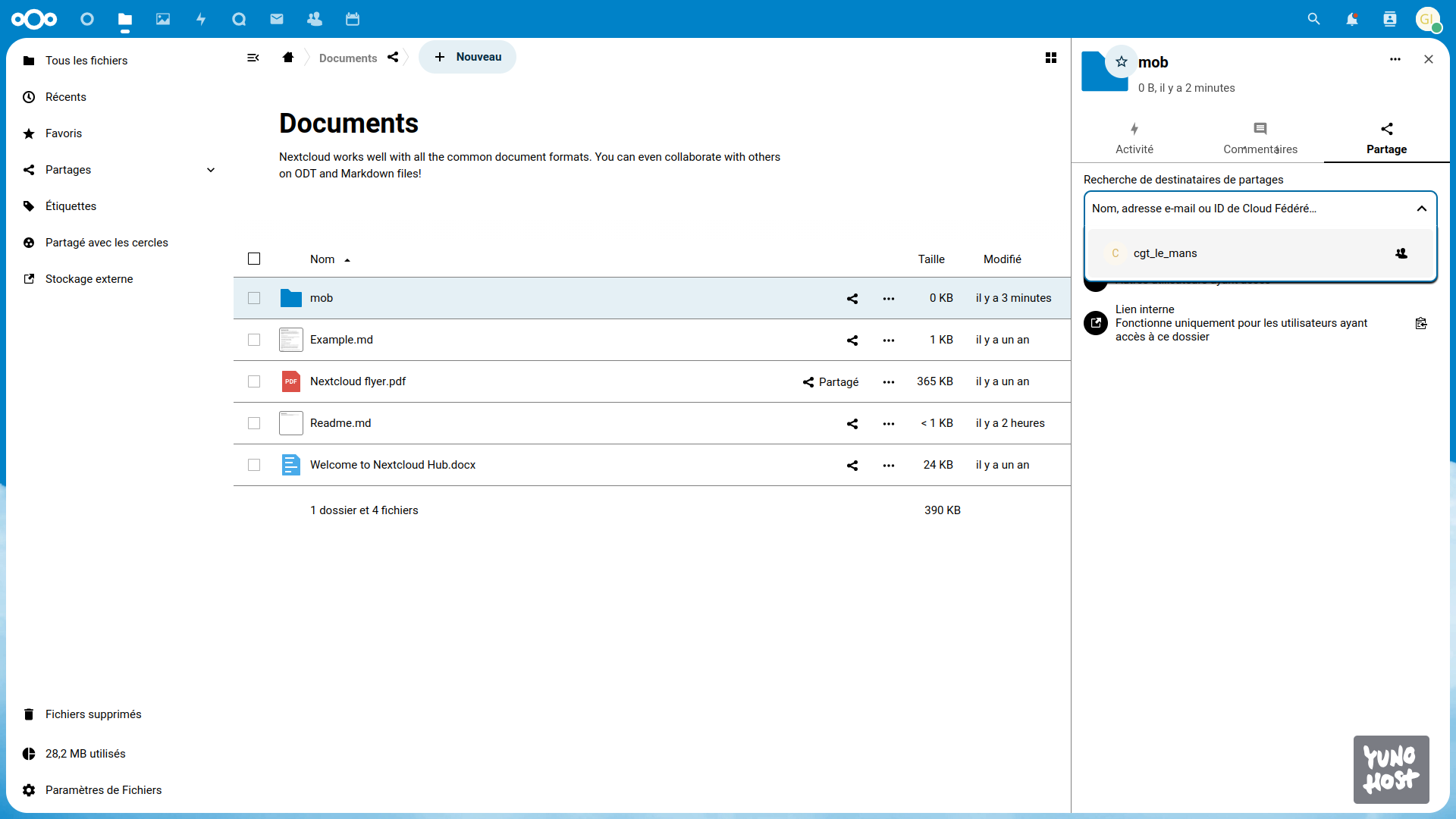Open Paramètres de Fichiers settings
Screen dimensions: 1456x819
103,790
